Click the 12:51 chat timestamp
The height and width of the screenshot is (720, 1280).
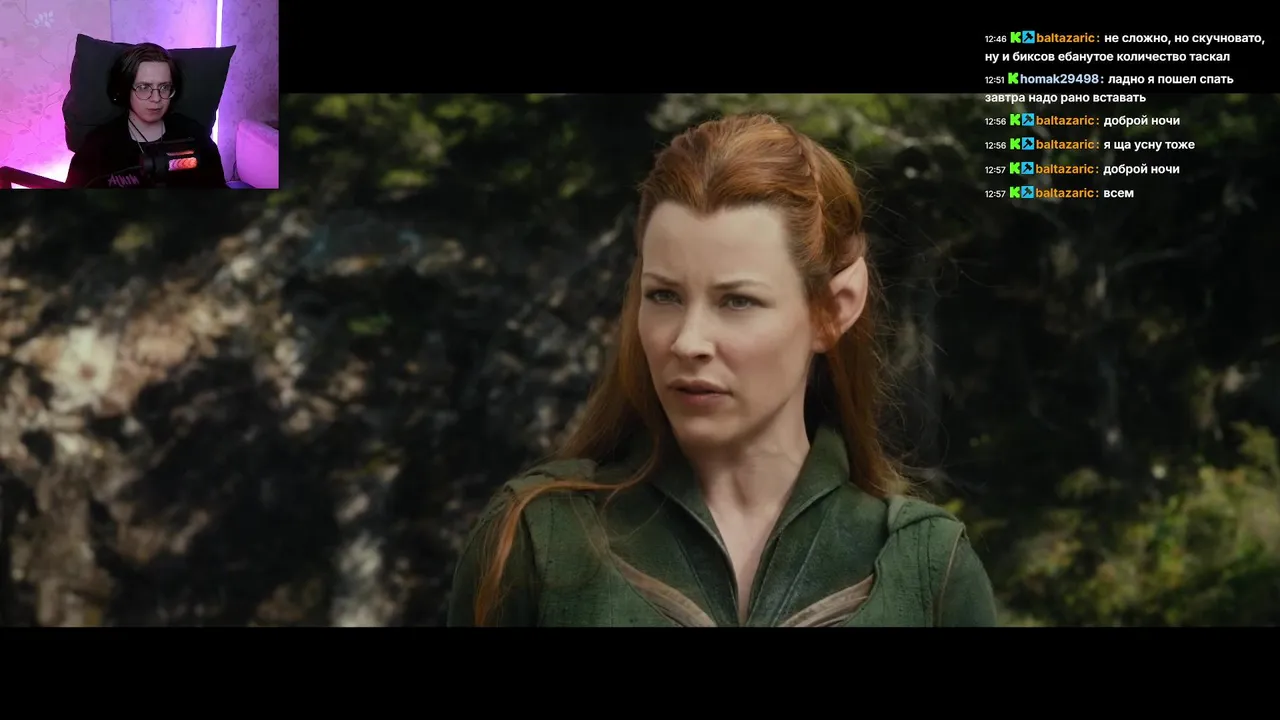(x=995, y=80)
